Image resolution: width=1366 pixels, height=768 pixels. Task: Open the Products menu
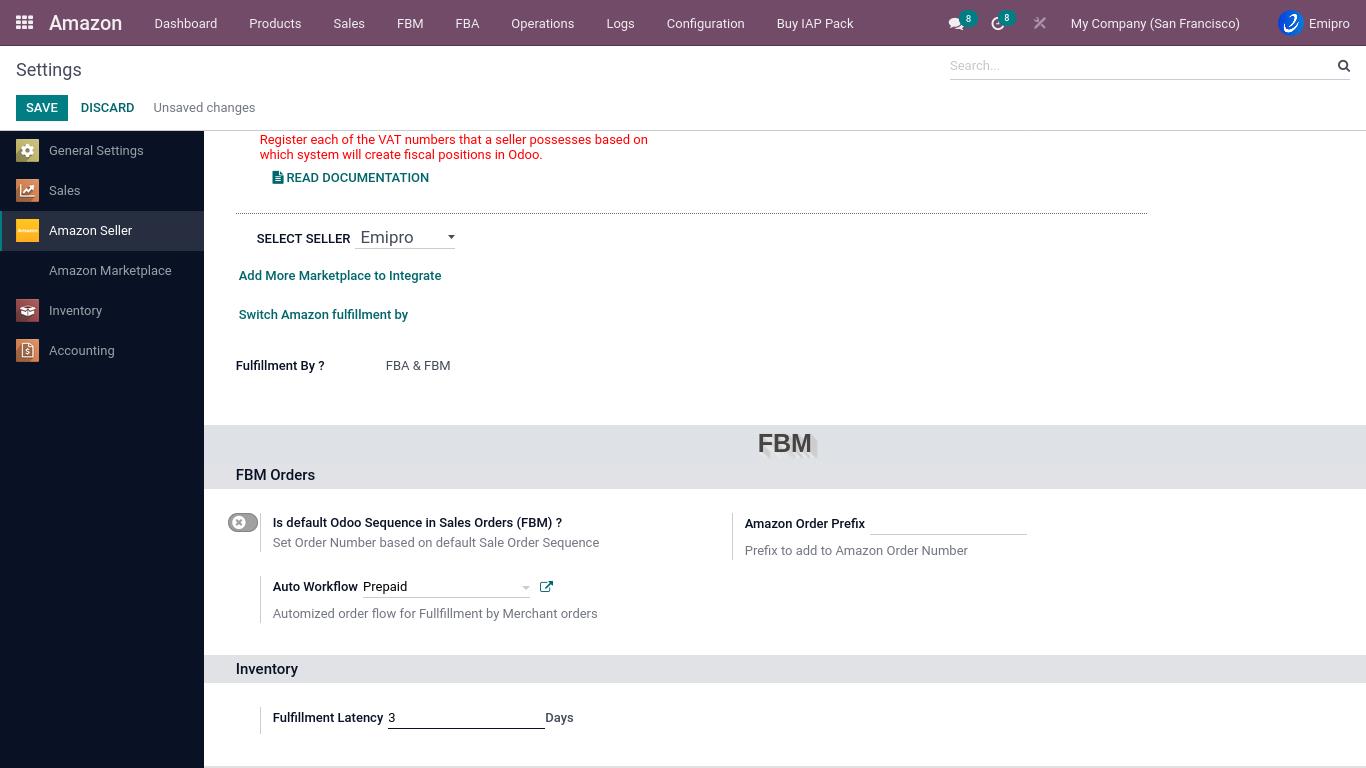pos(275,23)
